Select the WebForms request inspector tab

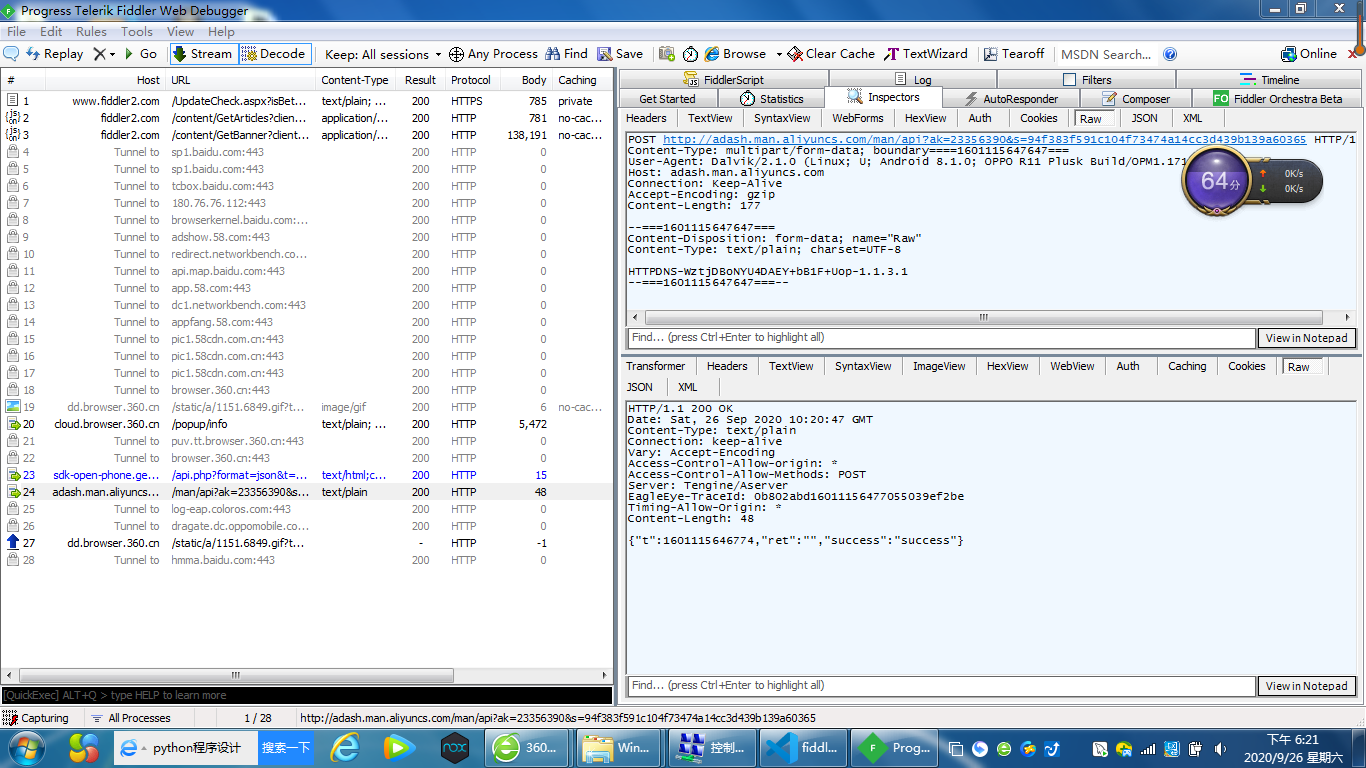point(857,118)
